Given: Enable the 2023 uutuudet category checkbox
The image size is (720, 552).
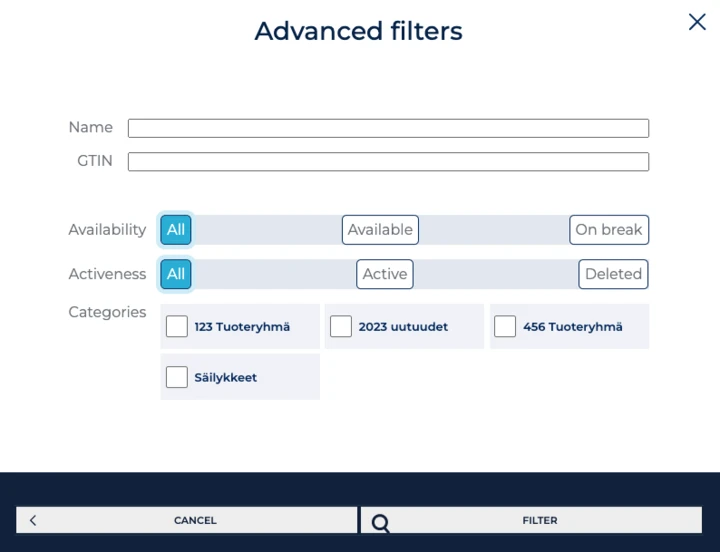Looking at the screenshot, I should (341, 327).
